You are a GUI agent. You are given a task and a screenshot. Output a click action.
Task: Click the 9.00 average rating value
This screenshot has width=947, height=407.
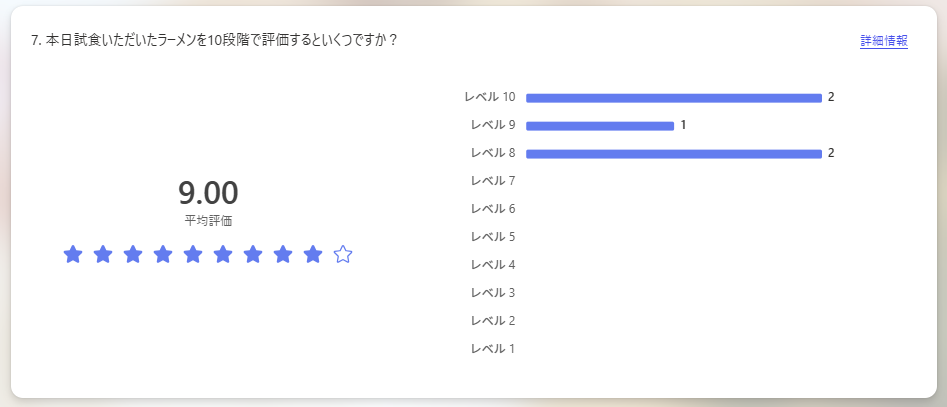click(x=208, y=193)
